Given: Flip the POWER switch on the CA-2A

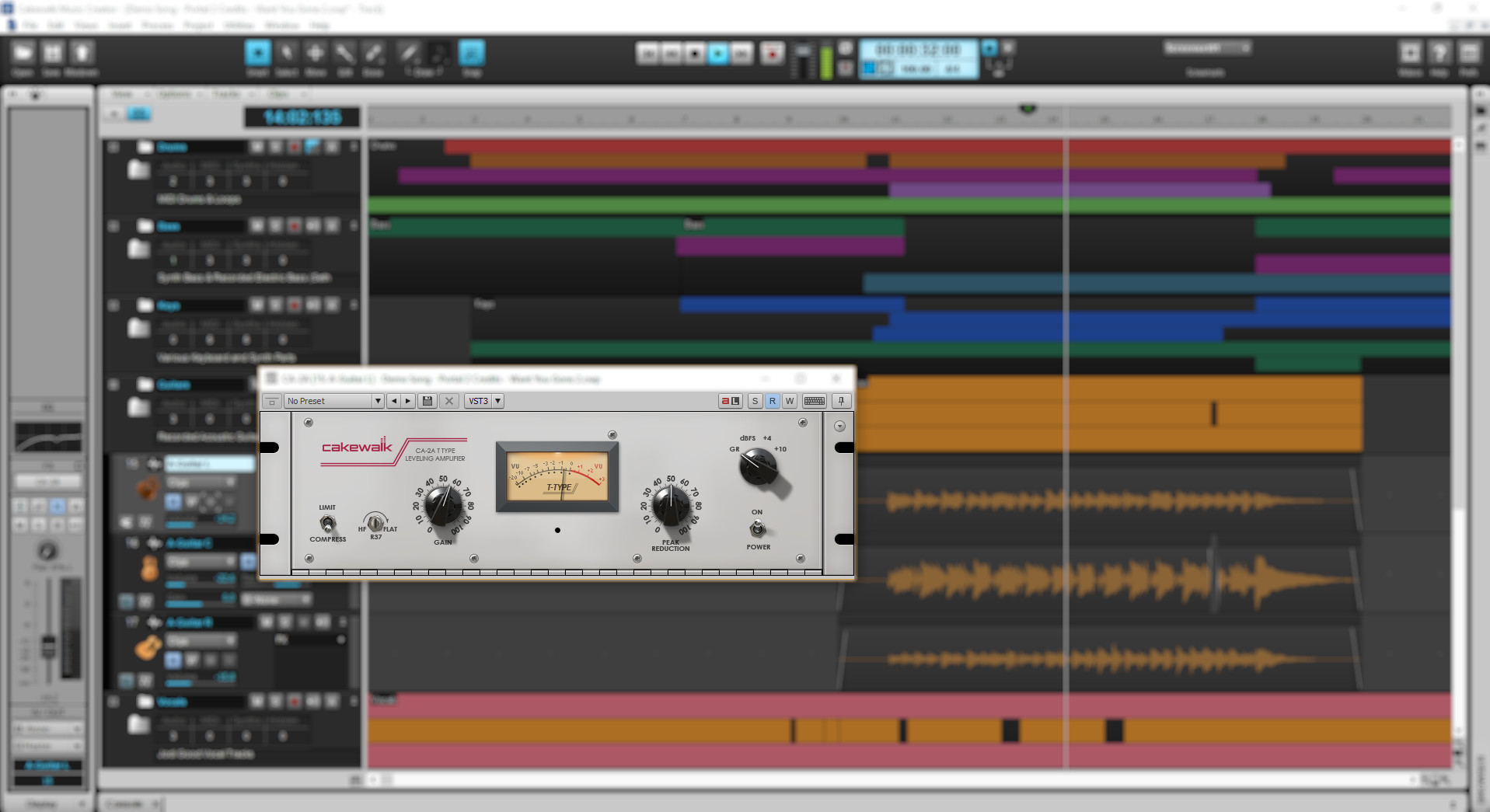Looking at the screenshot, I should coord(757,530).
